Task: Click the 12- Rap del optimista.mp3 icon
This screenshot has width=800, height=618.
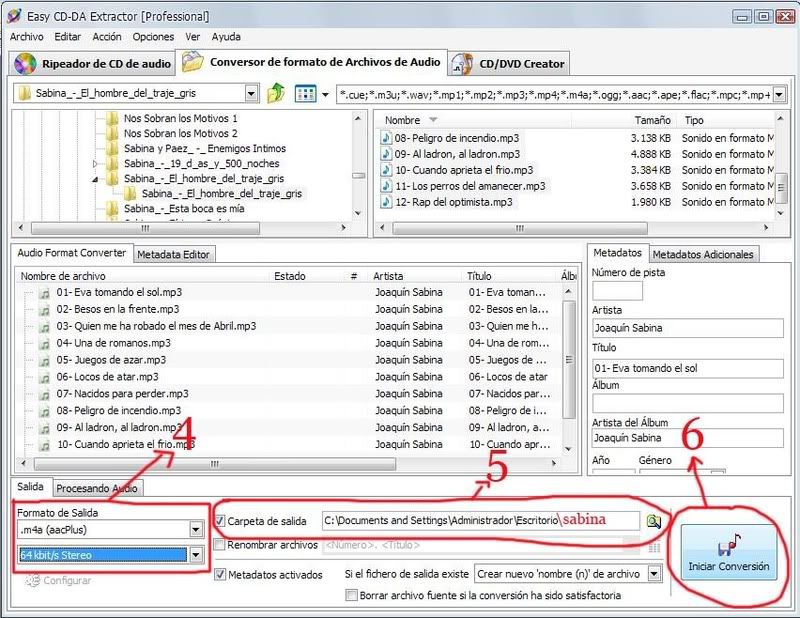Action: click(386, 202)
